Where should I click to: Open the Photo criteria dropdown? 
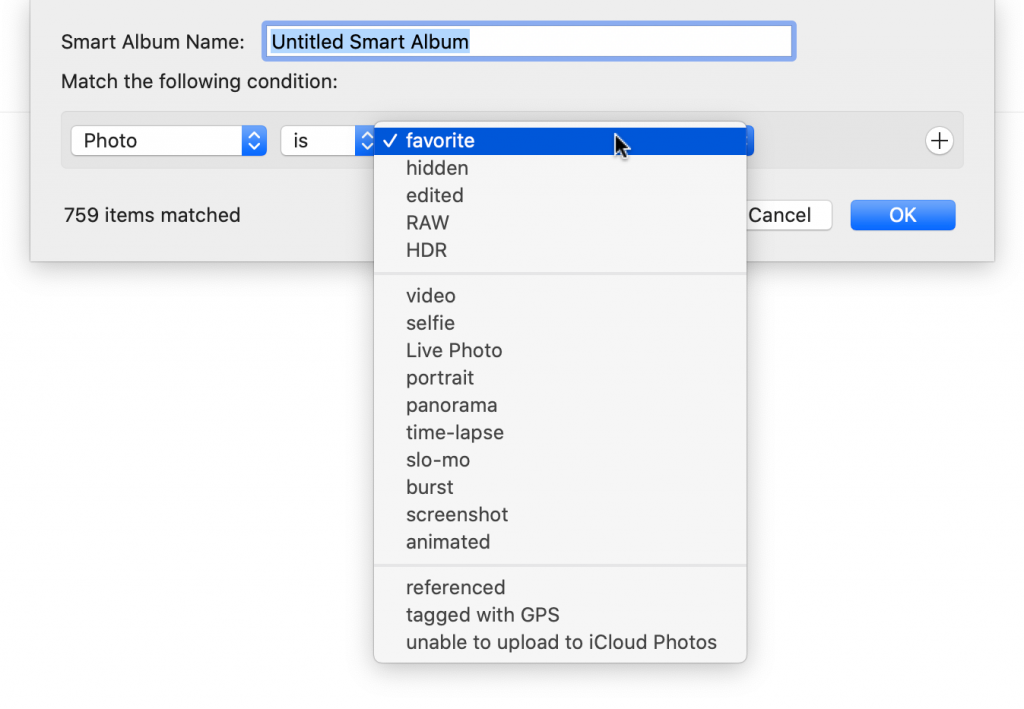(168, 140)
